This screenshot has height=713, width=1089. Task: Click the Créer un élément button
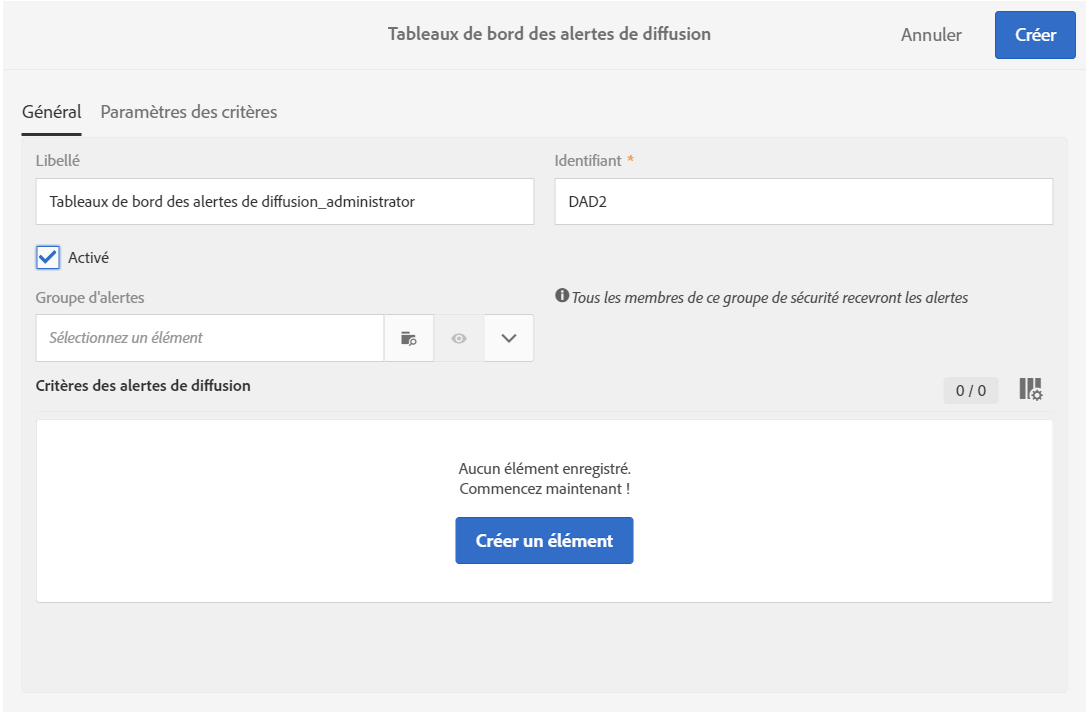pyautogui.click(x=544, y=541)
